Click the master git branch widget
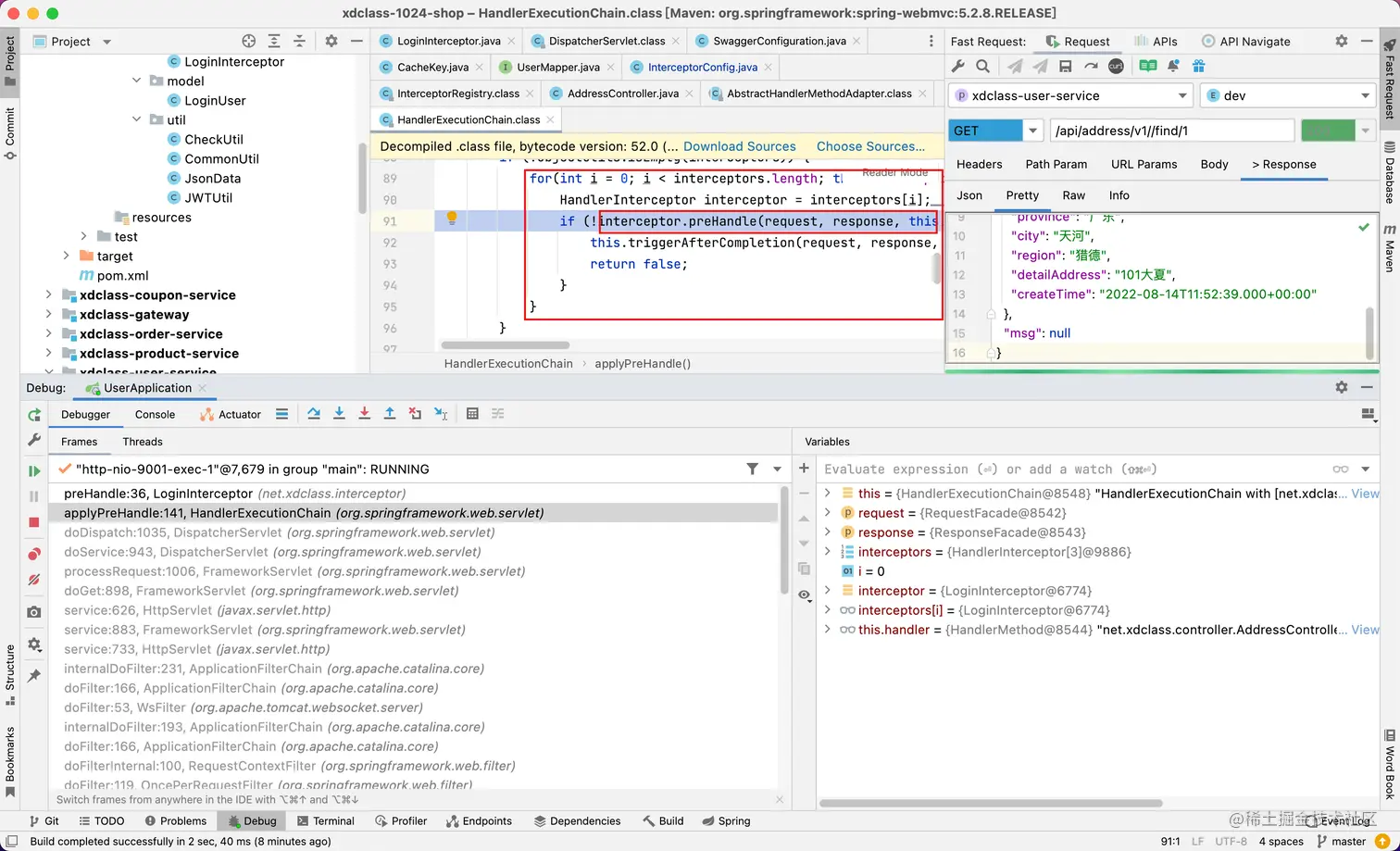The image size is (1400, 851). click(x=1340, y=841)
